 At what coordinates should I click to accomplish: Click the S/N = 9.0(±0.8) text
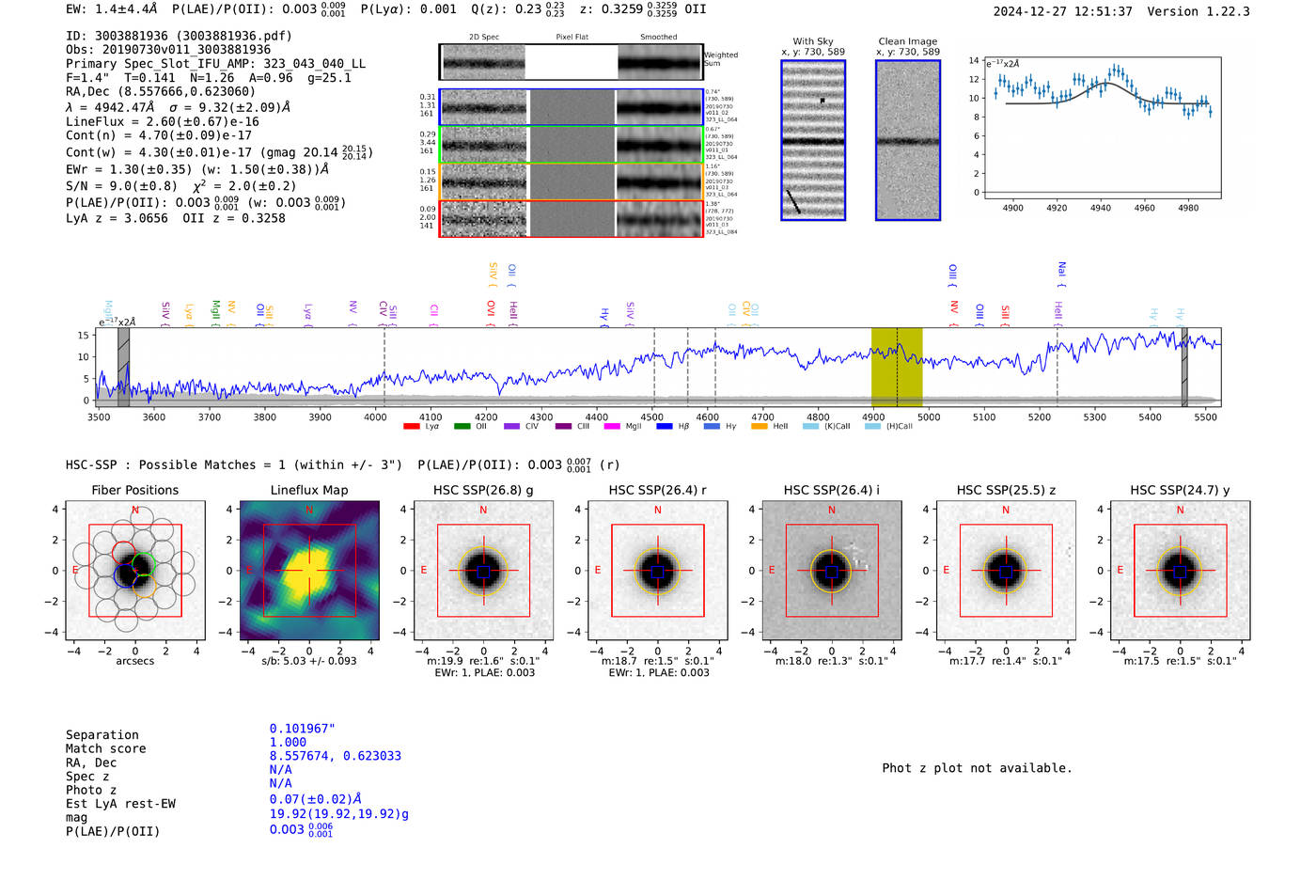[121, 186]
